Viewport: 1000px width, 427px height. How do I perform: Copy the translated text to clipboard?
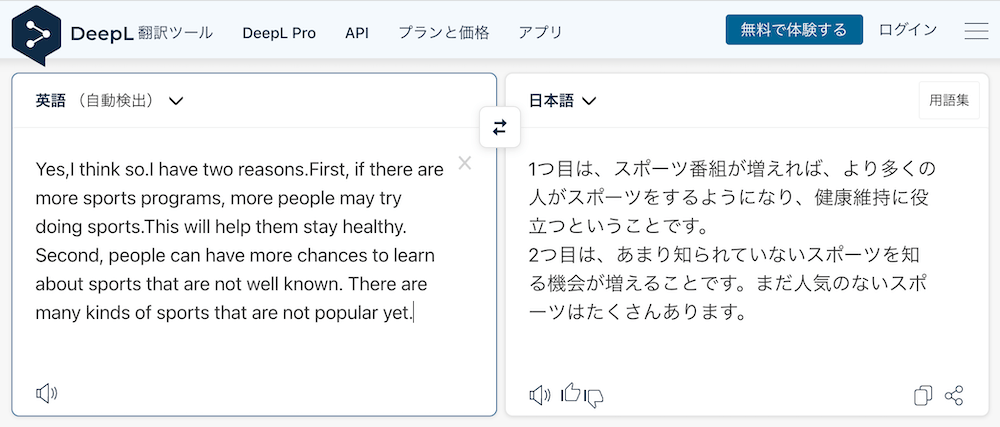tap(923, 396)
